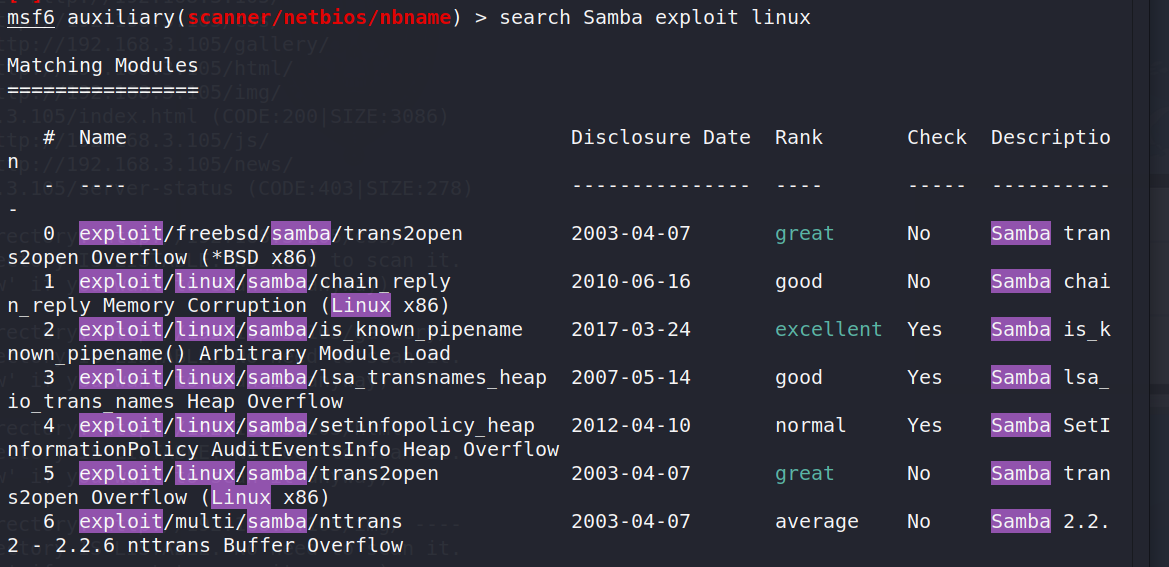This screenshot has width=1169, height=567.
Task: Click the 'Matching Modules' heading
Action: click(x=103, y=66)
